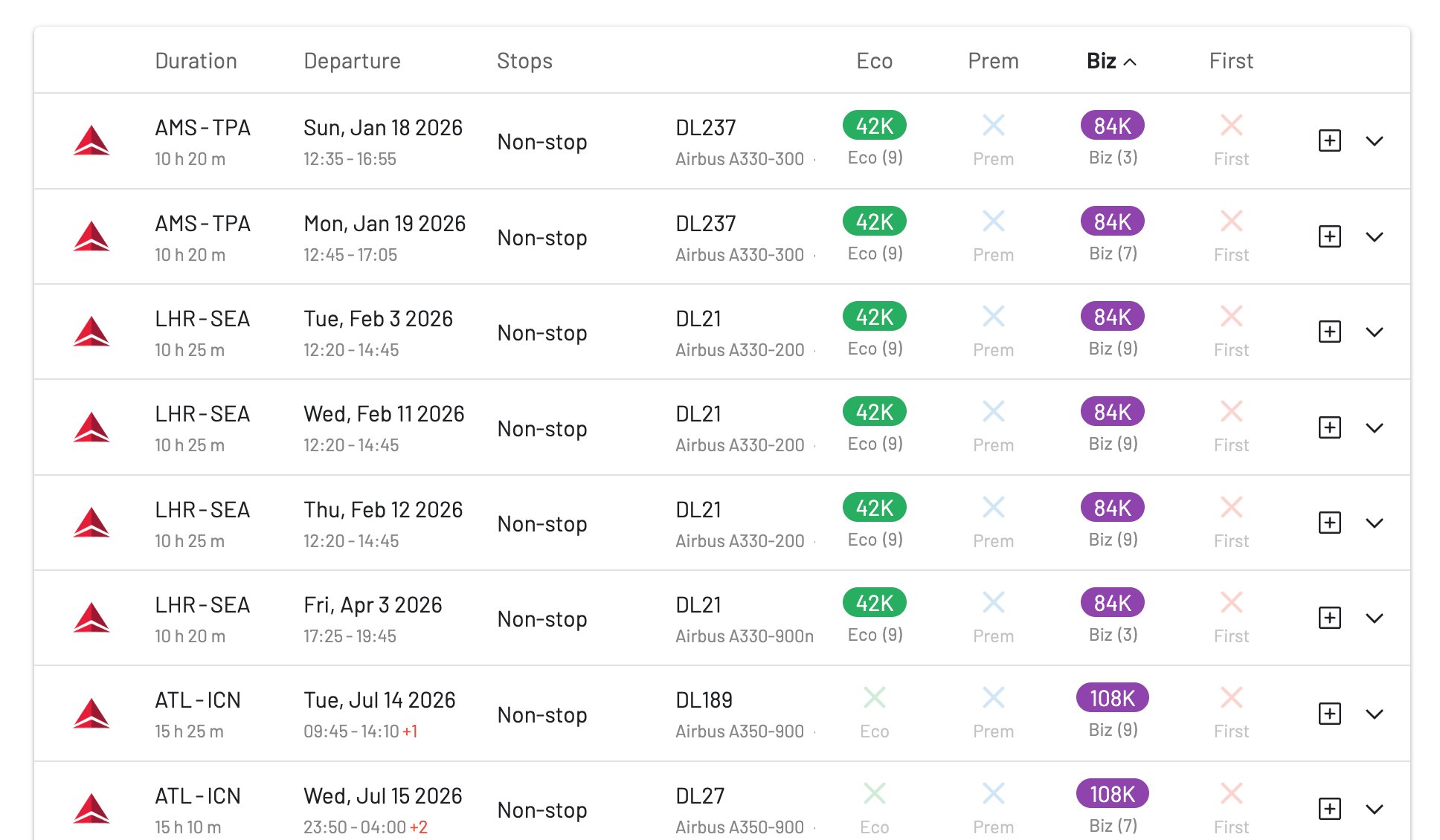Click the 108K Biz badge for DL189
1440x840 pixels.
pyautogui.click(x=1111, y=698)
